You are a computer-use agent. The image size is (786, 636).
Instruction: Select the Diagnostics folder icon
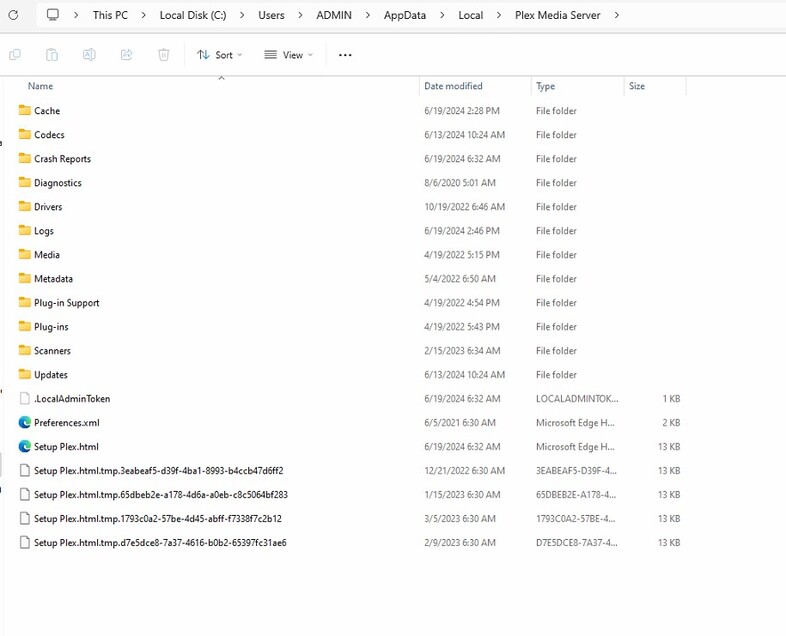coord(25,182)
